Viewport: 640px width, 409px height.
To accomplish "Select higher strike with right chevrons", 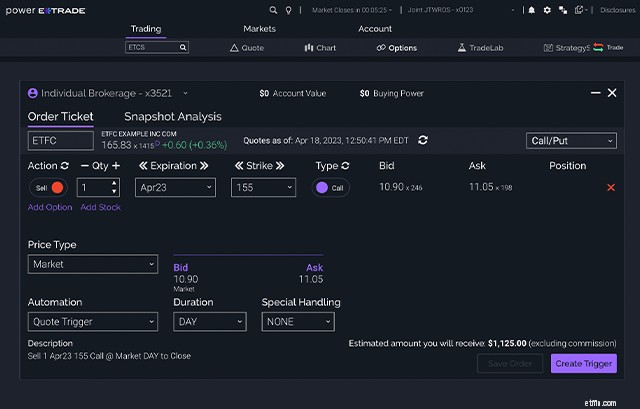I will click(x=280, y=166).
